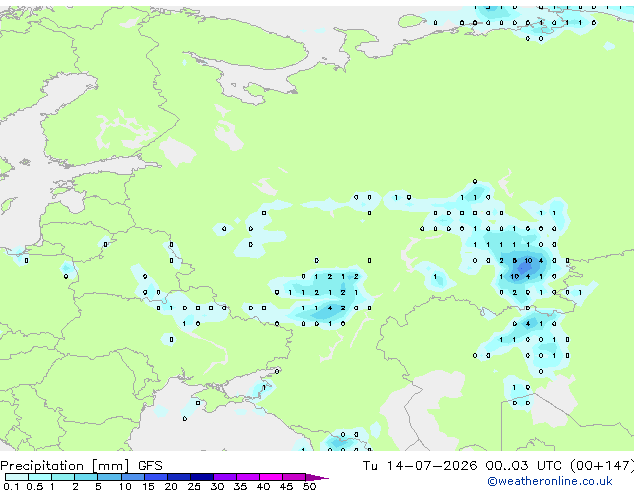This screenshot has width=634, height=490.
Task: Click the legend swatch between 5 and 10
Action: tap(109, 477)
